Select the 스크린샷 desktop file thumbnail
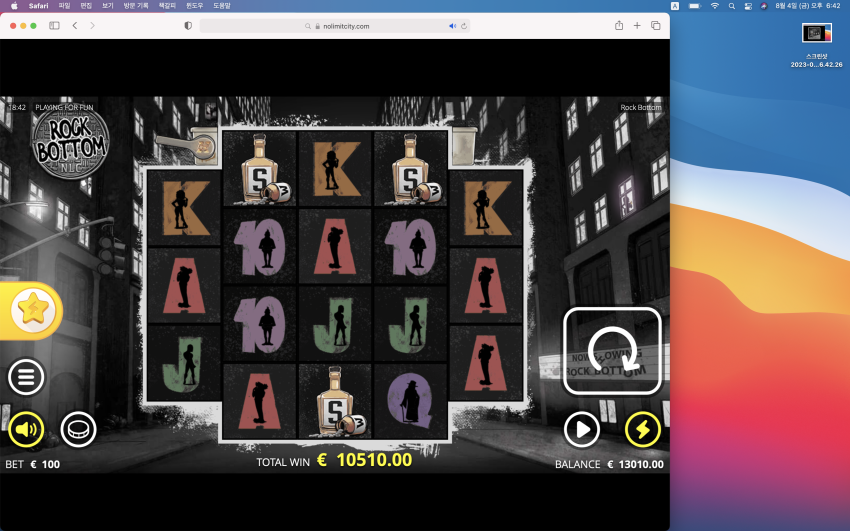Image resolution: width=850 pixels, height=531 pixels. 816,33
